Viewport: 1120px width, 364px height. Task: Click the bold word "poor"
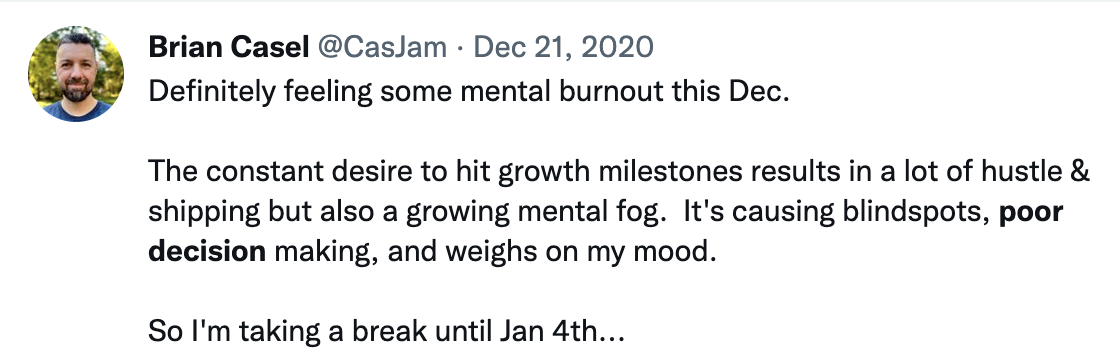point(1031,213)
